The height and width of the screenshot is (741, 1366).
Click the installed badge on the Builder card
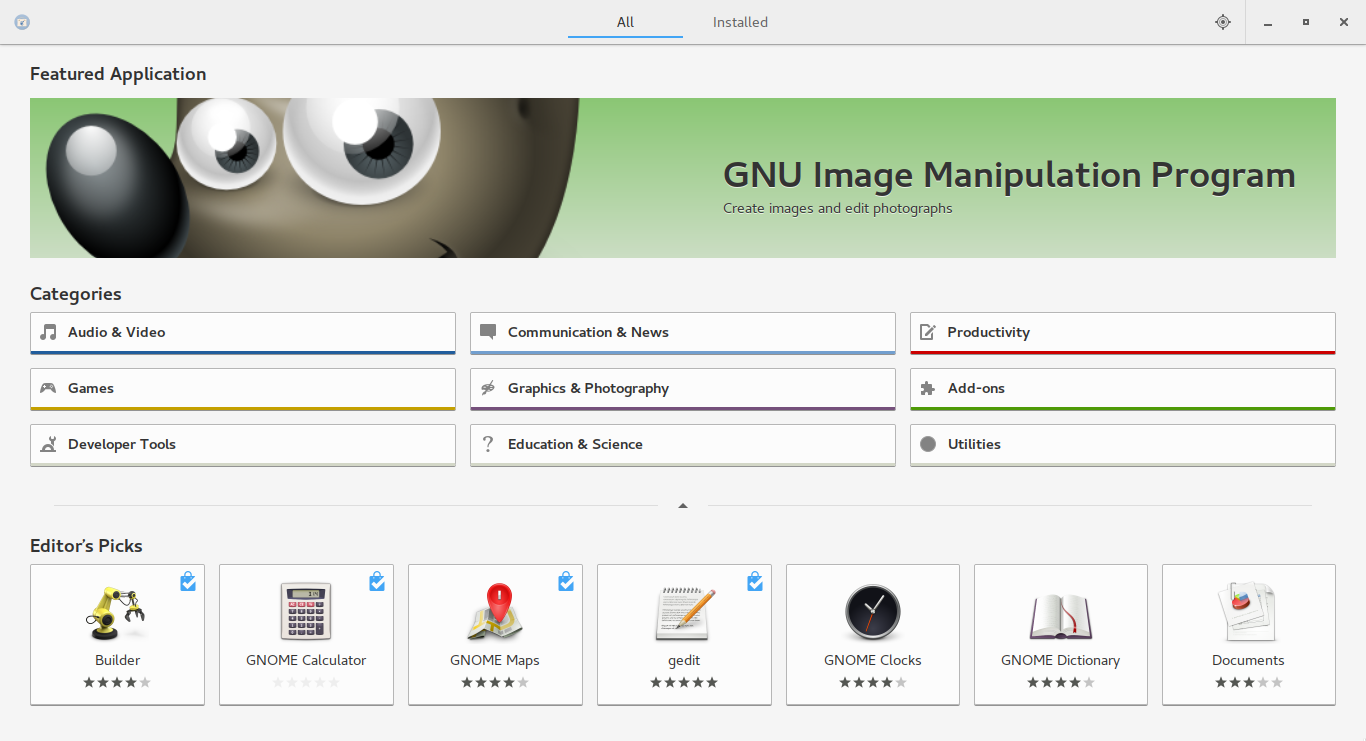[188, 581]
